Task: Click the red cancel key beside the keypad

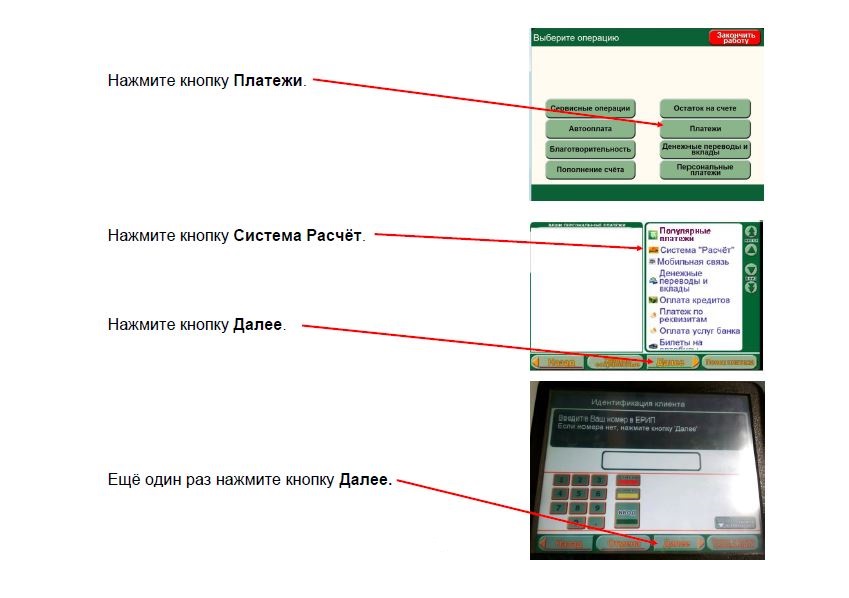Action: [628, 480]
